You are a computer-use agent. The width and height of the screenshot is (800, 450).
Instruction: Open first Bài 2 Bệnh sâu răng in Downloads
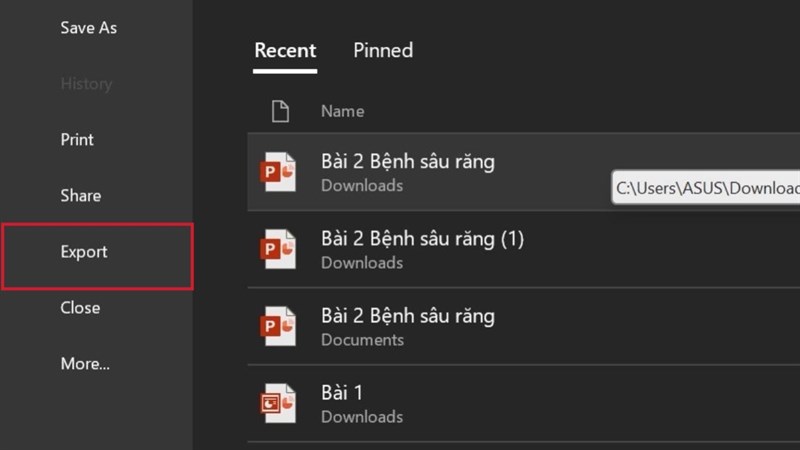407,162
